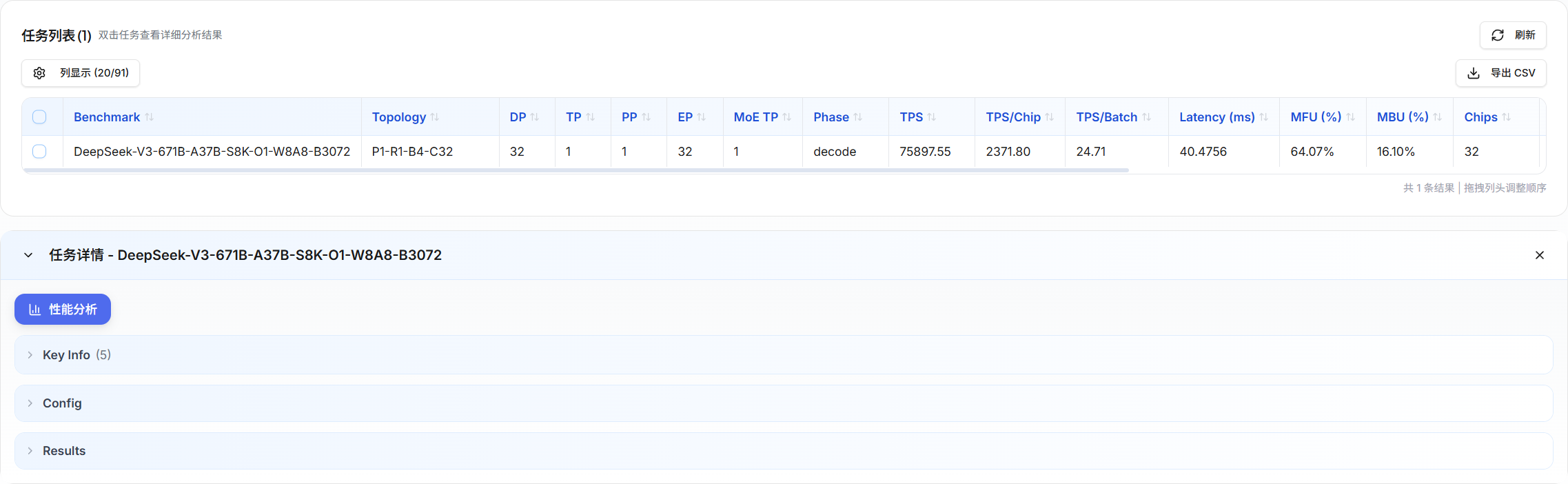Click the DeepSeek-V3-671B benchmark row name

212,152
